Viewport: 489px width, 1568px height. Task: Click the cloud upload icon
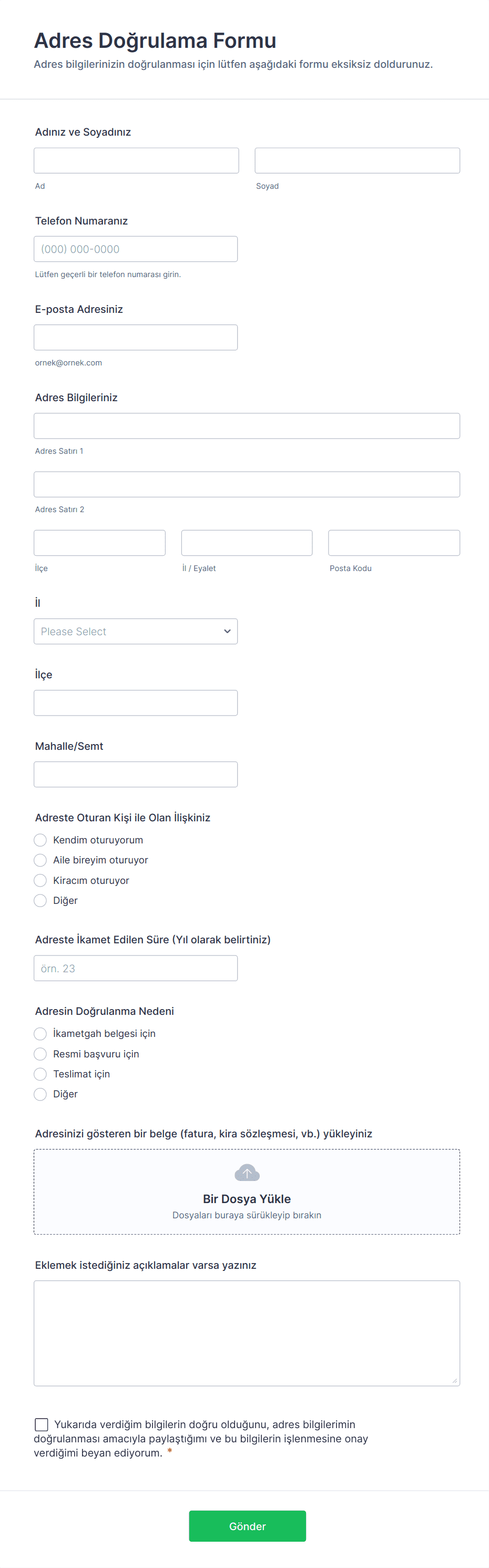[x=247, y=1173]
